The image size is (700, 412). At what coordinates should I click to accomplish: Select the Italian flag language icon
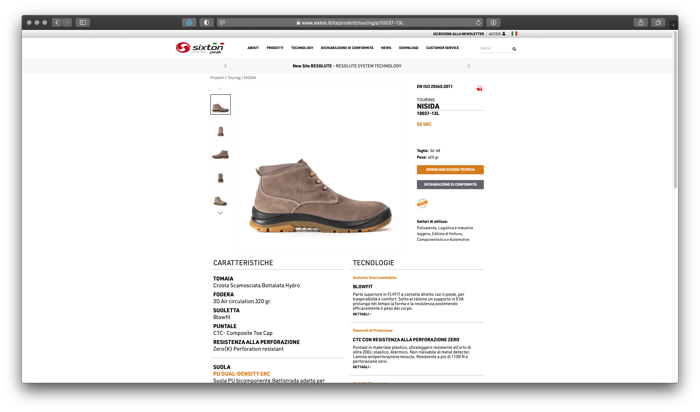tap(514, 33)
